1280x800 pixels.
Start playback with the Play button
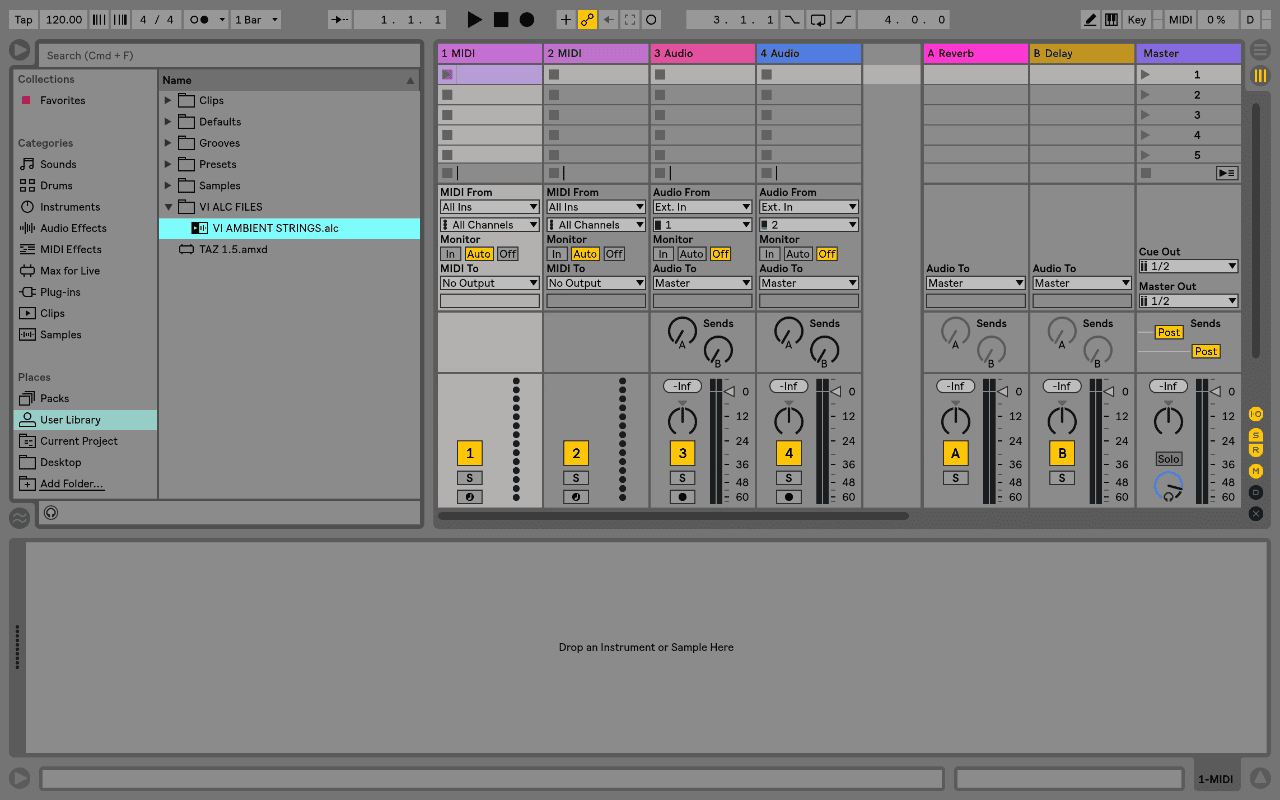(x=474, y=20)
